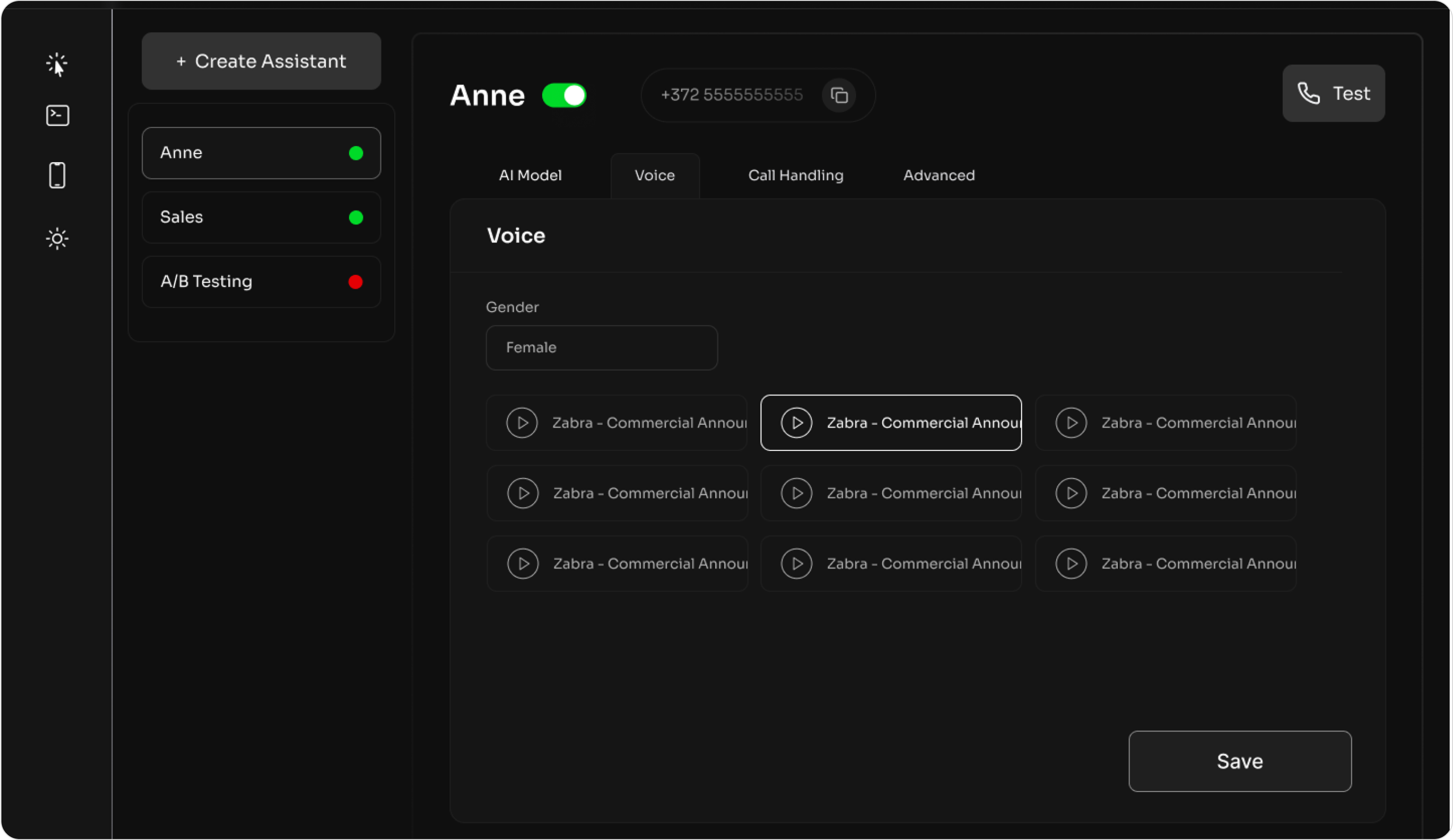Screen dimensions: 1453x840
Task: Play the bottom-right Zabra voice sample
Action: tap(1071, 563)
